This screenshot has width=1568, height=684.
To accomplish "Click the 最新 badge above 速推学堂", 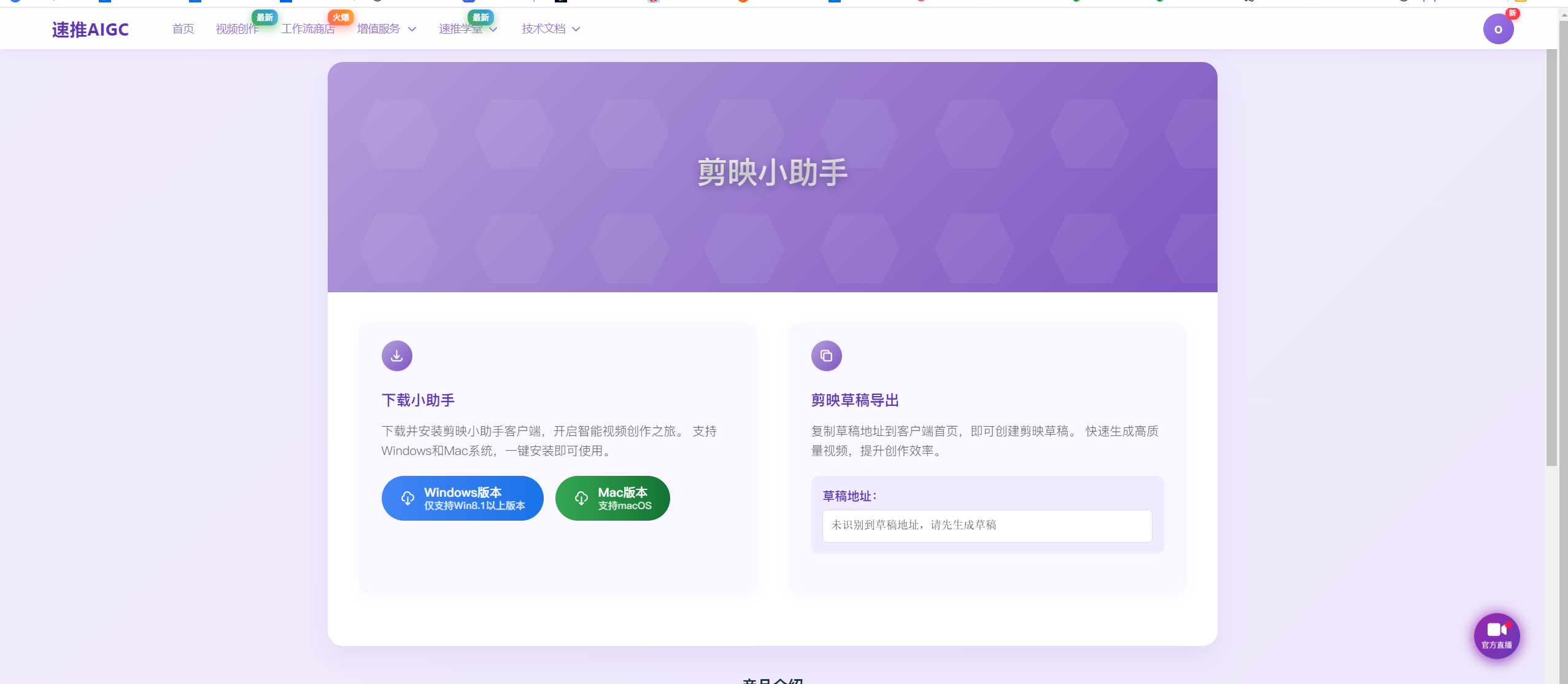I will [481, 17].
